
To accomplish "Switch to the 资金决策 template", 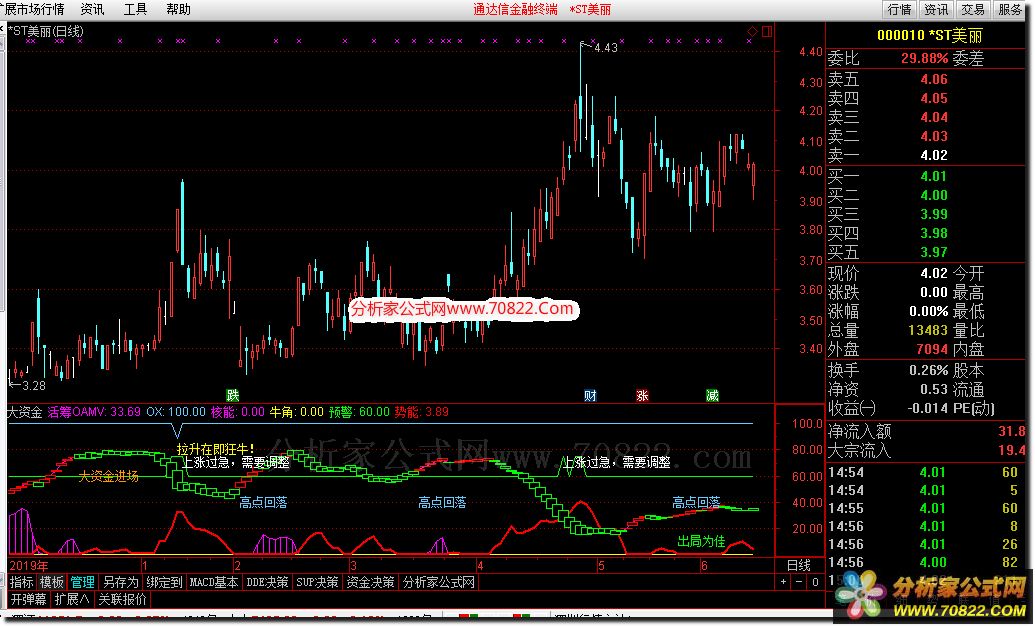I will coord(370,582).
